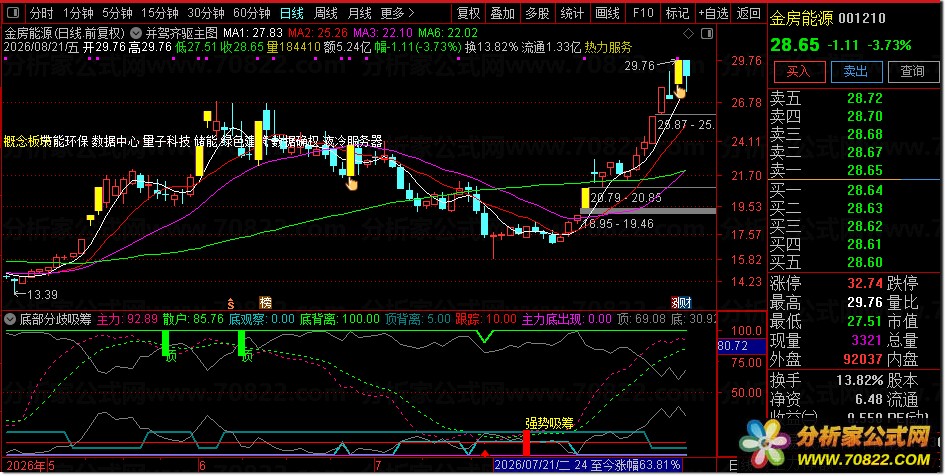Screen dimensions: 947x476
Task: Click the 并驾齐驱主图 indicator name
Action: [x=182, y=33]
